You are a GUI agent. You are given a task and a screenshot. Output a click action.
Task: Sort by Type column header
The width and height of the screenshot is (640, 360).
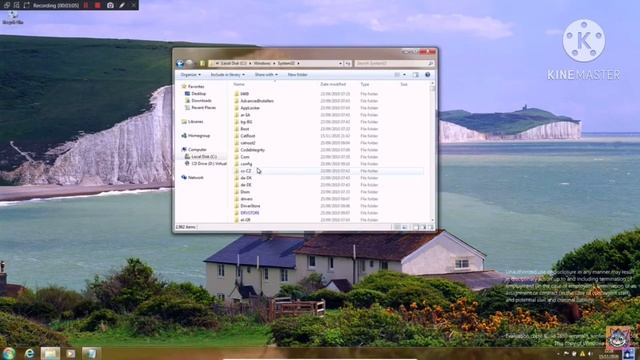364,84
